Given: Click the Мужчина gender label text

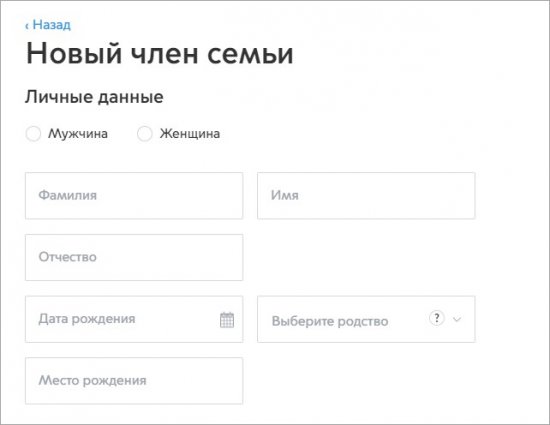Looking at the screenshot, I should click(x=78, y=134).
